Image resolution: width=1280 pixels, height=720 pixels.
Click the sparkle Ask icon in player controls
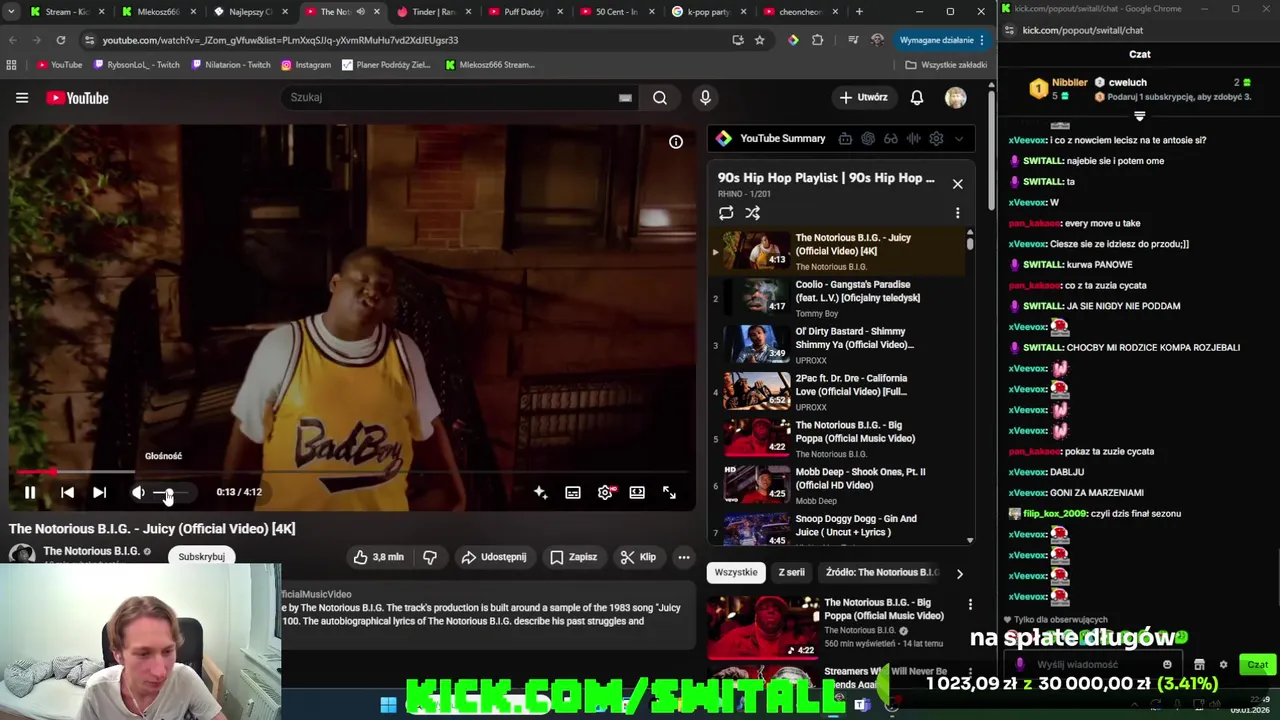point(541,492)
